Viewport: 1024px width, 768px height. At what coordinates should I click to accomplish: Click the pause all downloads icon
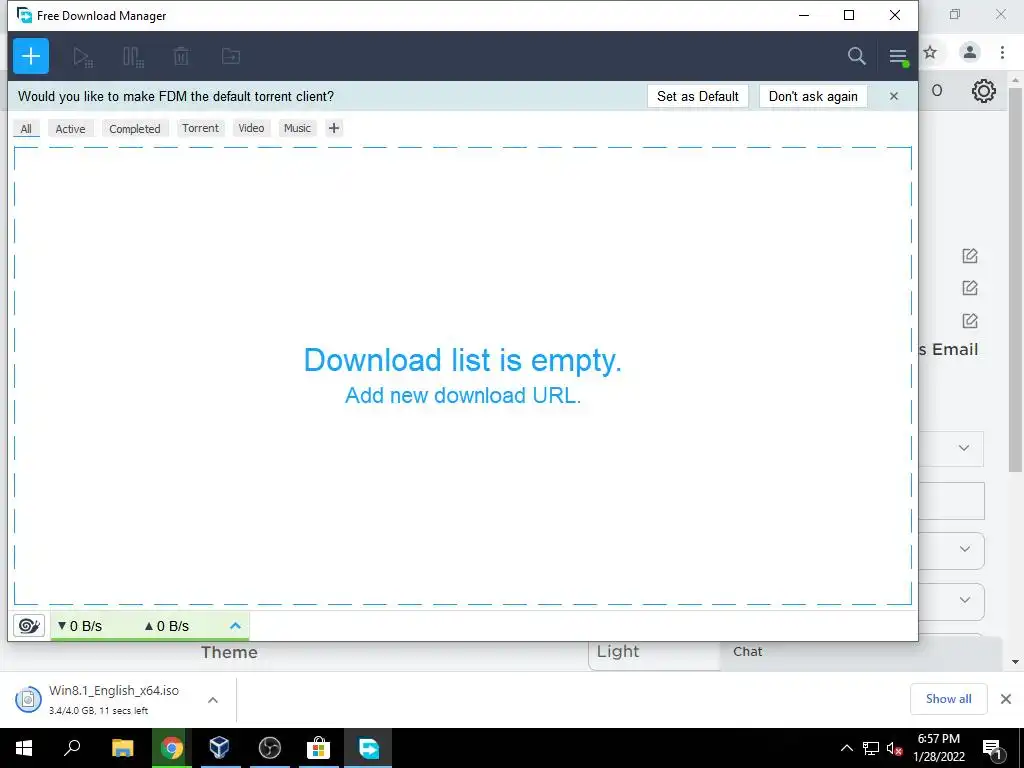[x=133, y=57]
